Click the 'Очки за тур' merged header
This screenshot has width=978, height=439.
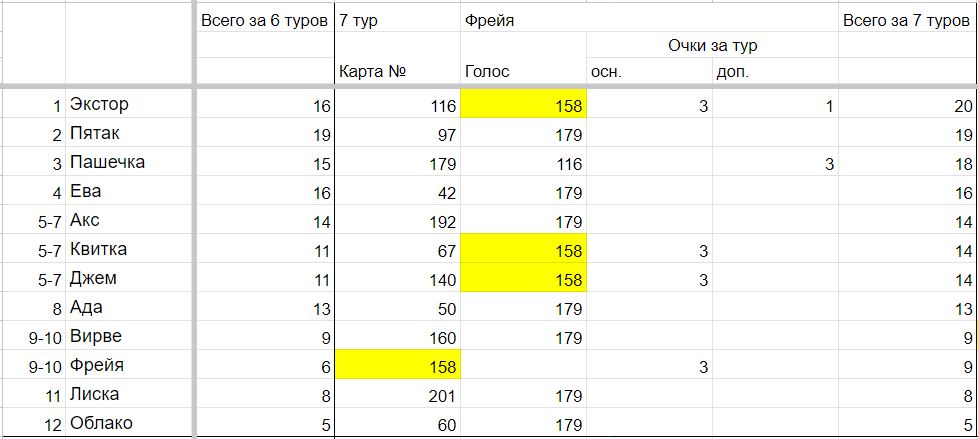[x=712, y=46]
